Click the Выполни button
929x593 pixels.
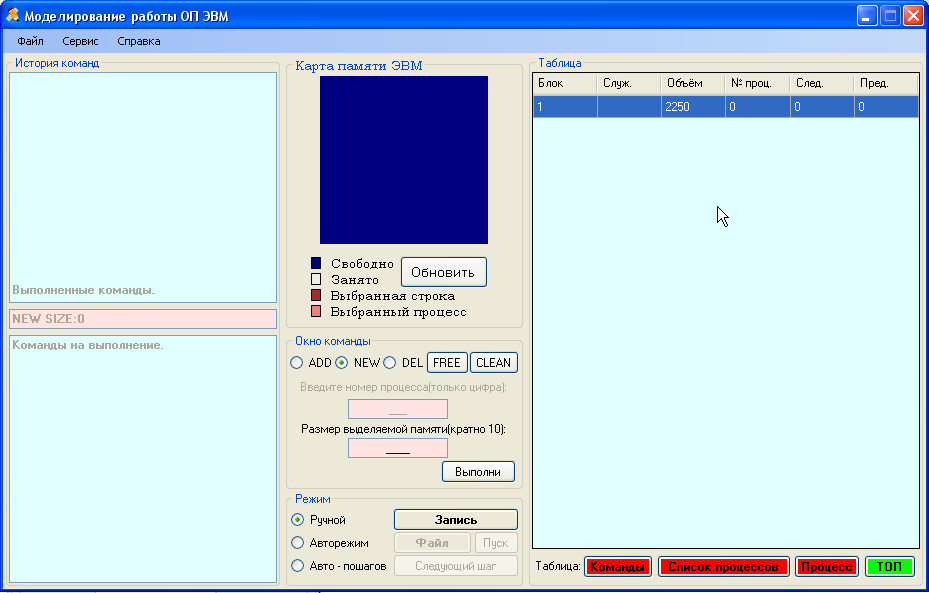(x=478, y=472)
